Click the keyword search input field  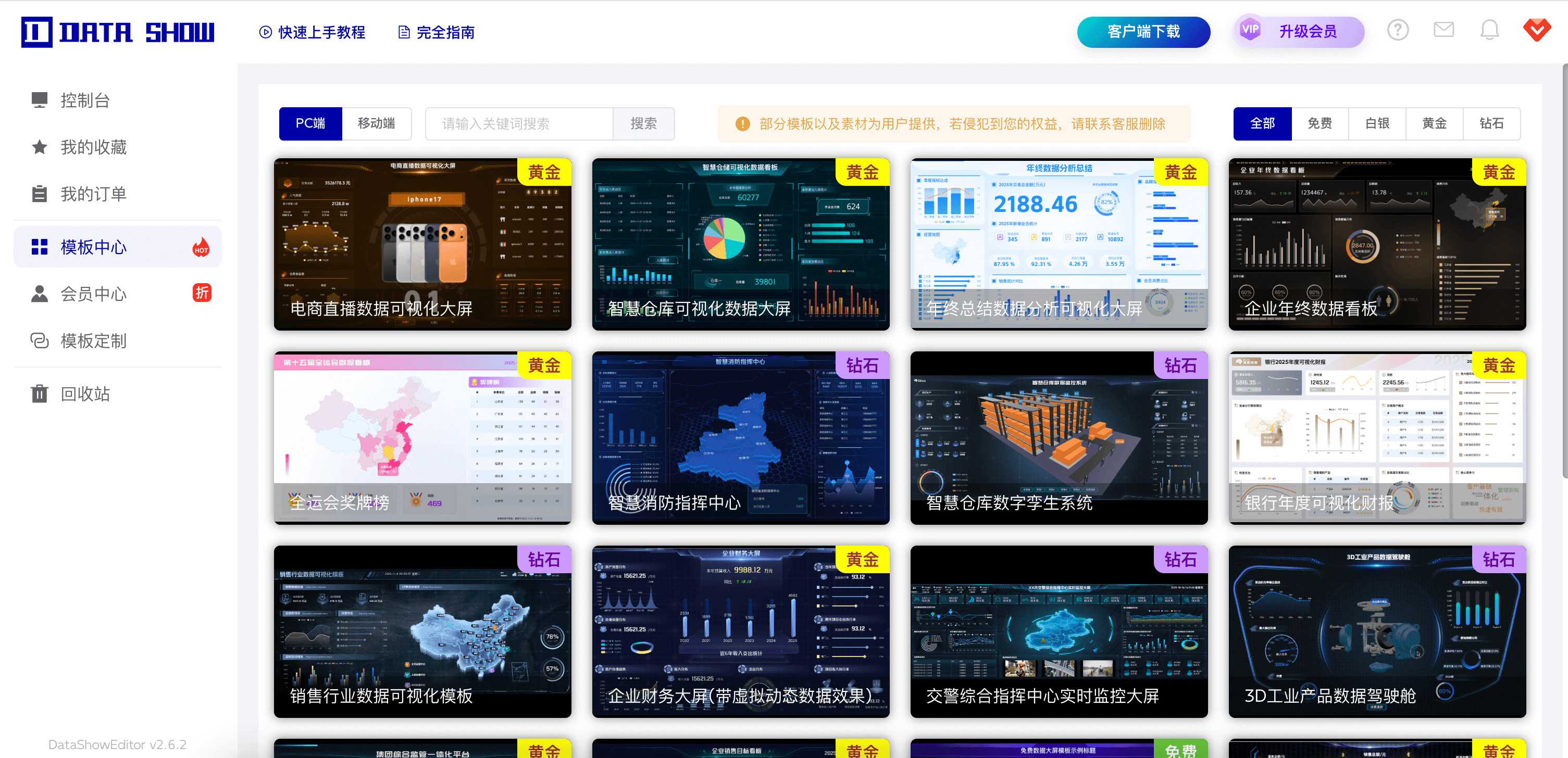(x=519, y=124)
